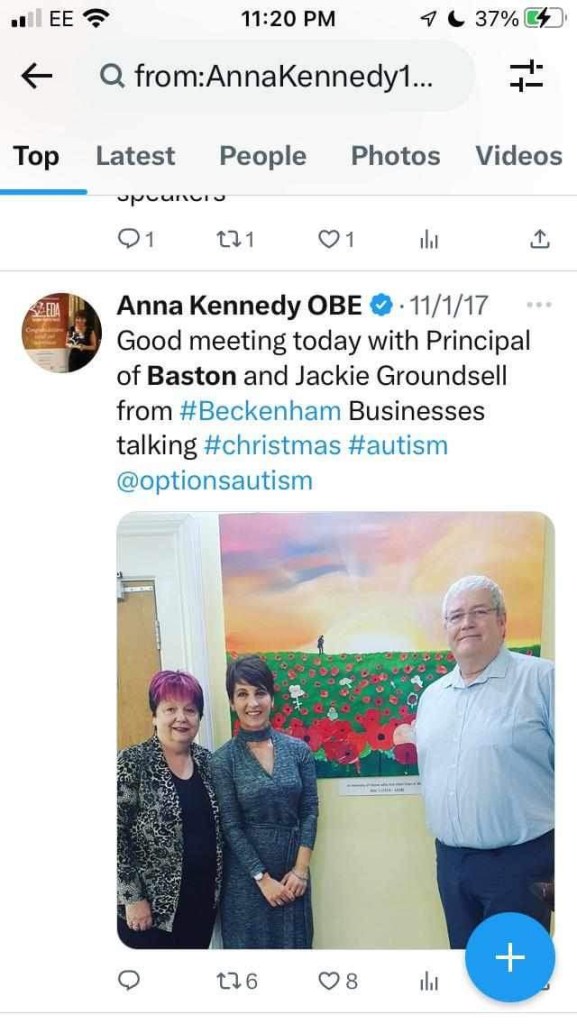This screenshot has height=1024, width=577.
Task: Share the top tweet
Action: pyautogui.click(x=538, y=239)
